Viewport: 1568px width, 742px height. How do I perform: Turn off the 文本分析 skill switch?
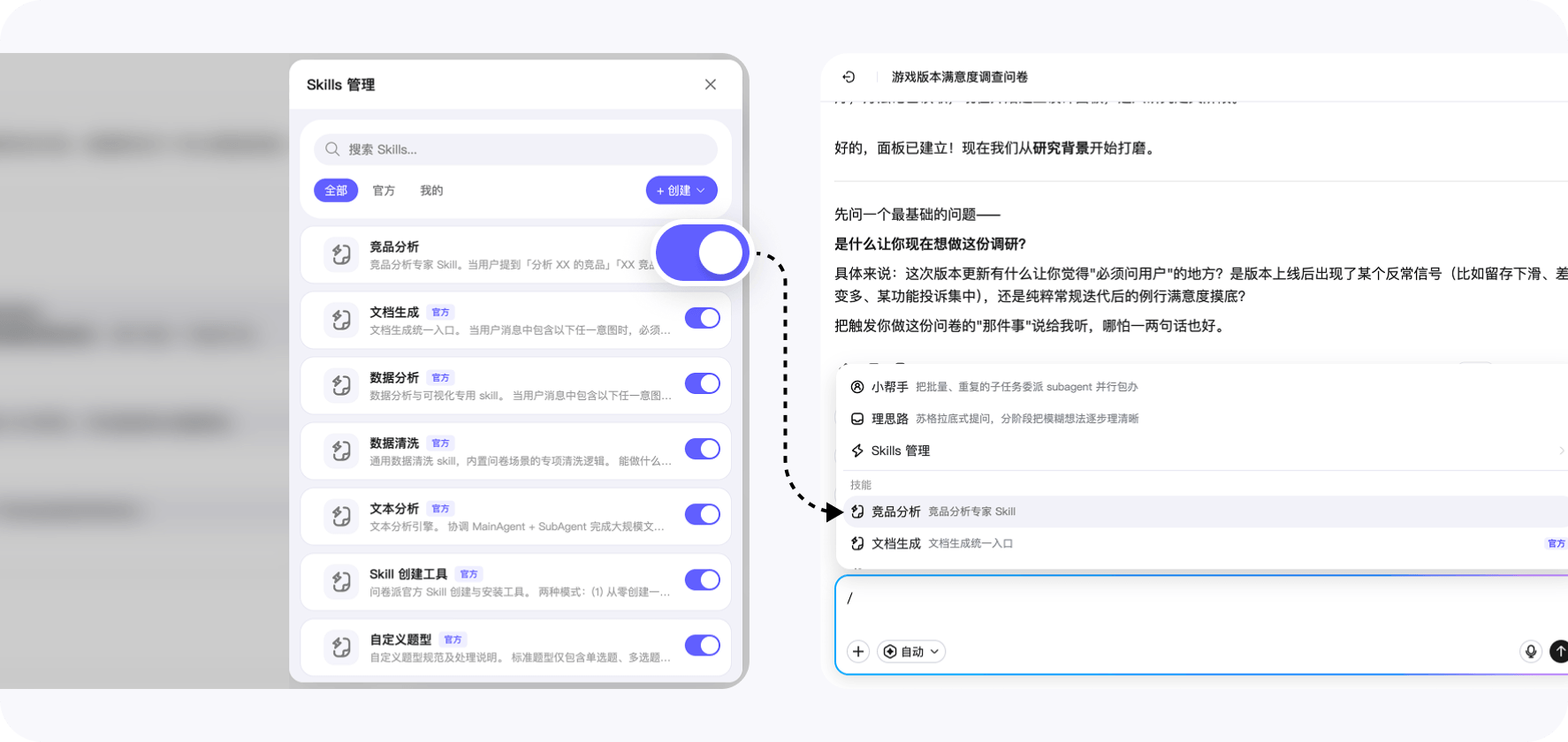[x=703, y=514]
